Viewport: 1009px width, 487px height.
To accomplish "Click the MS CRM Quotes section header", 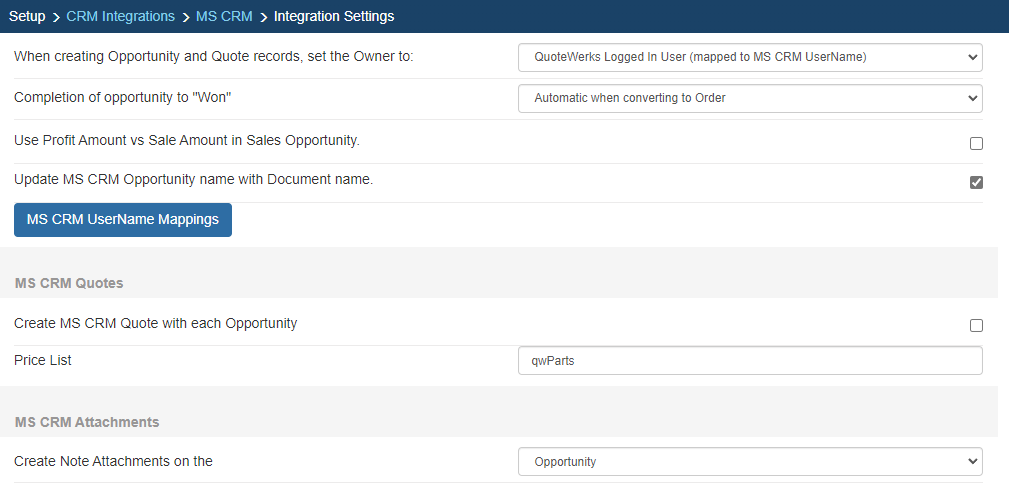I will click(69, 284).
